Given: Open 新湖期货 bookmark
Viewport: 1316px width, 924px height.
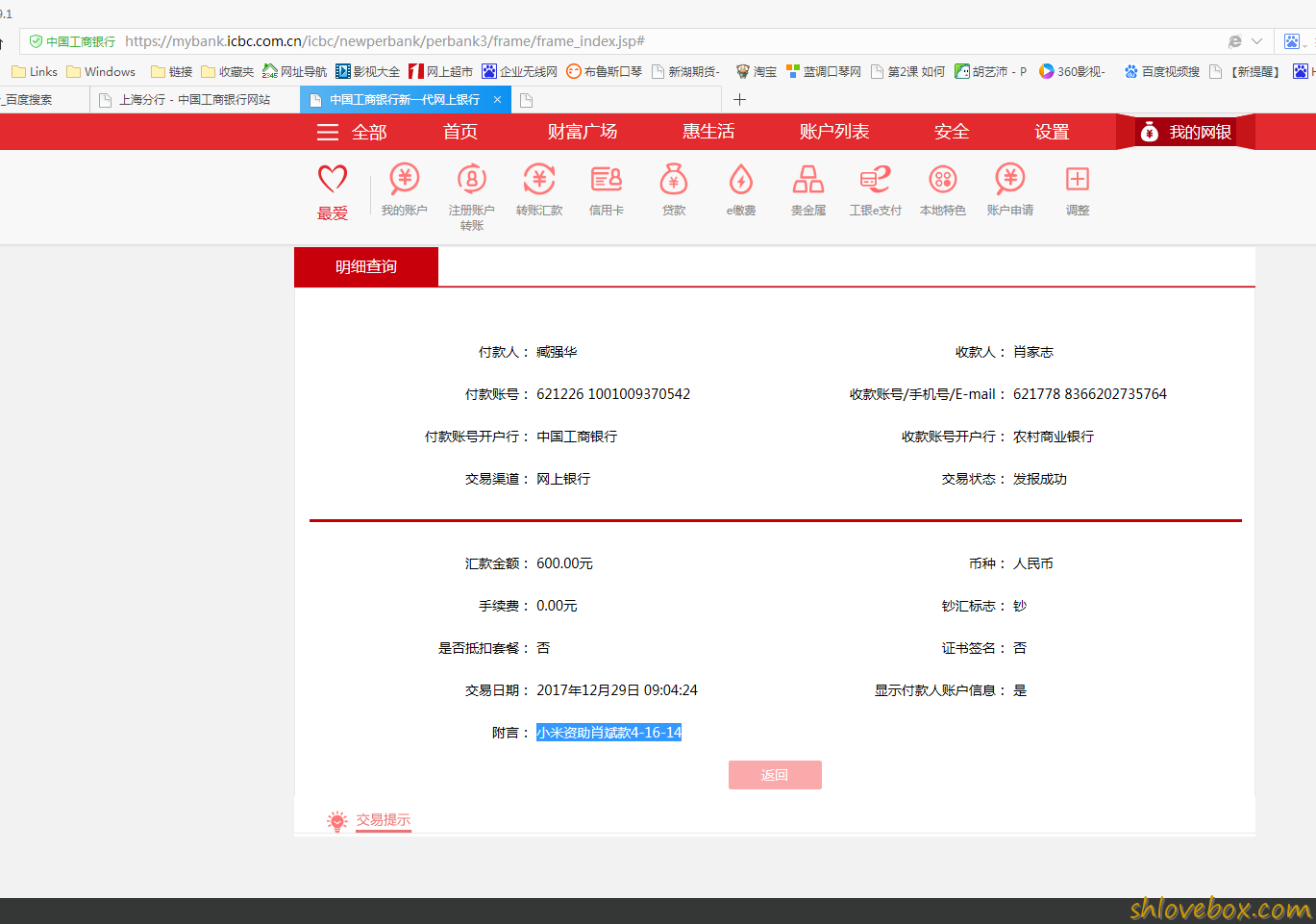Looking at the screenshot, I should pyautogui.click(x=685, y=71).
